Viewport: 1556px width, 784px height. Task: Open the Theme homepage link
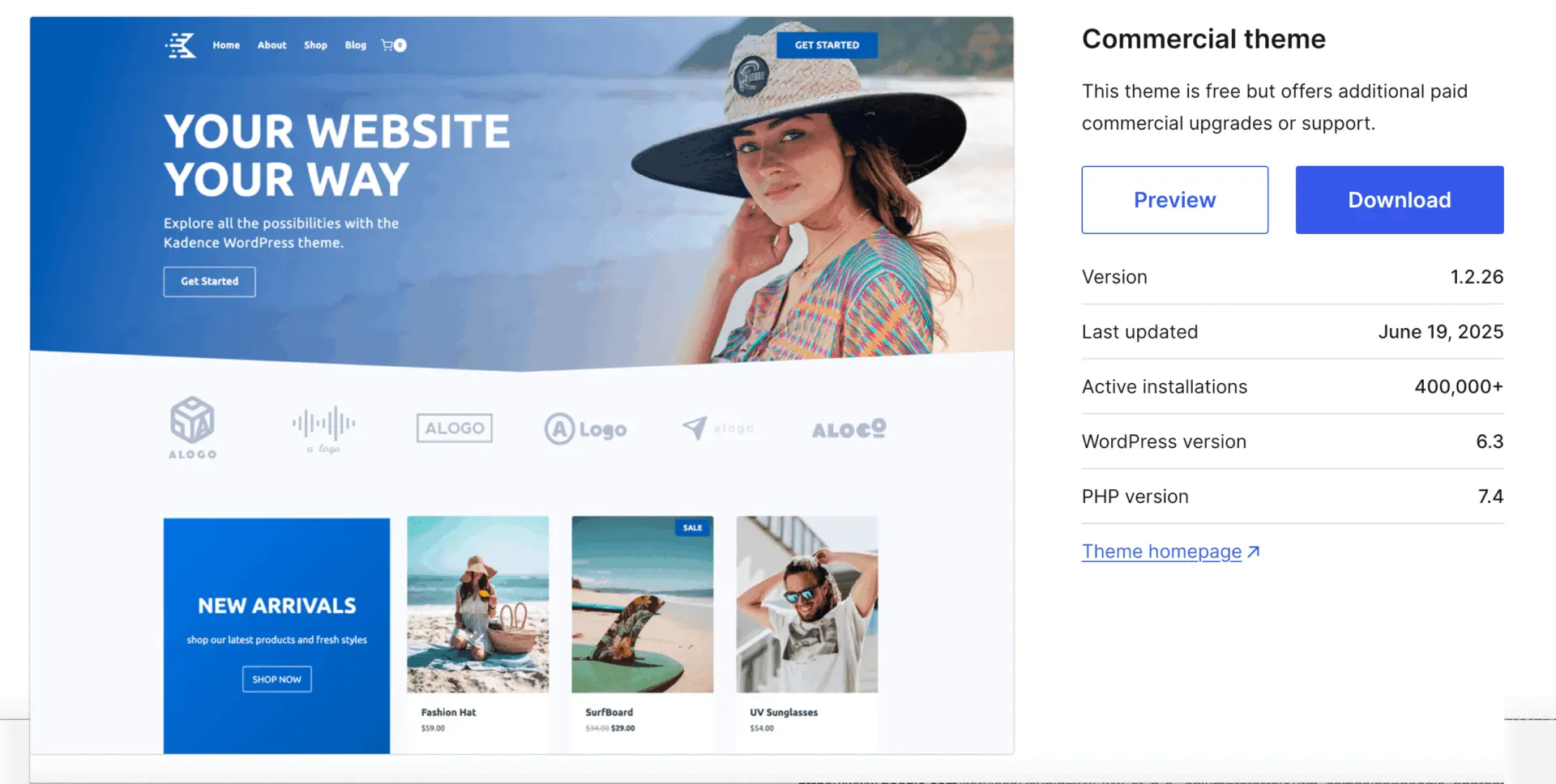point(1161,551)
